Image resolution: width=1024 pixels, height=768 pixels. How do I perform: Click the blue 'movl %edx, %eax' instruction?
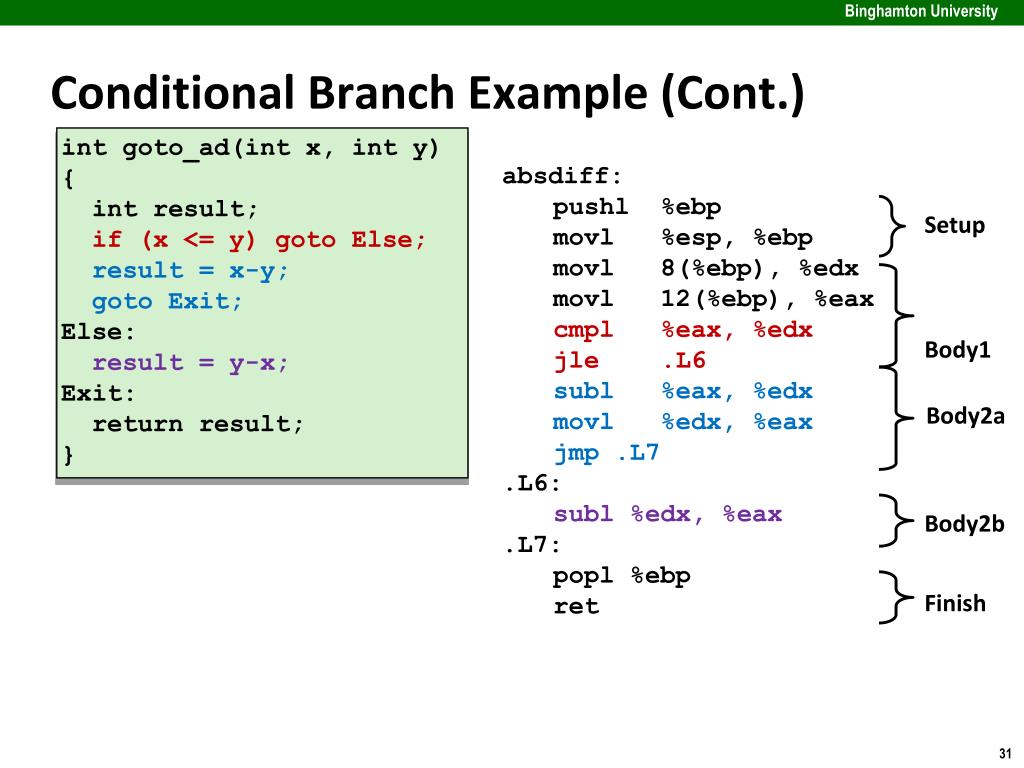(x=682, y=422)
